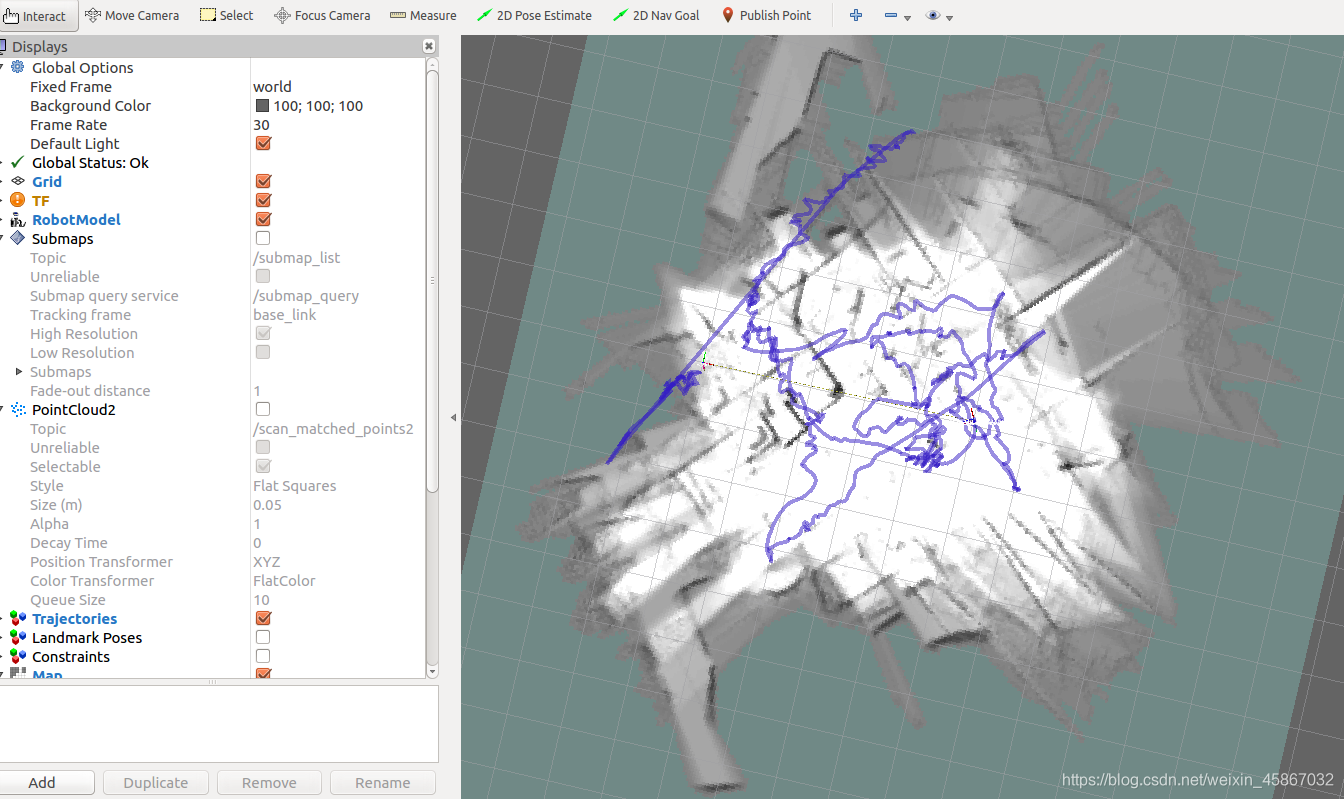Click the Duplicate button
Screen dimensions: 1344x799
point(155,782)
